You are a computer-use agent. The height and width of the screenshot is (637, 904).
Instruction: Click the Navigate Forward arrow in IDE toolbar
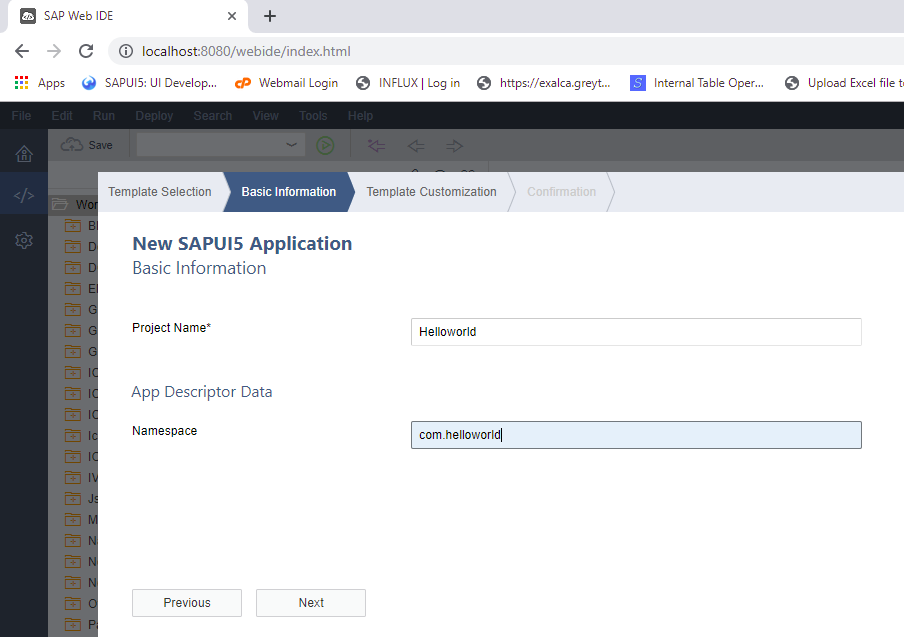point(454,145)
